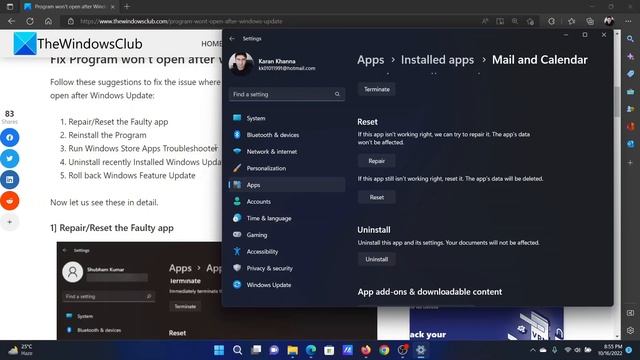Click the Repair button
The width and height of the screenshot is (640, 360).
(x=376, y=161)
